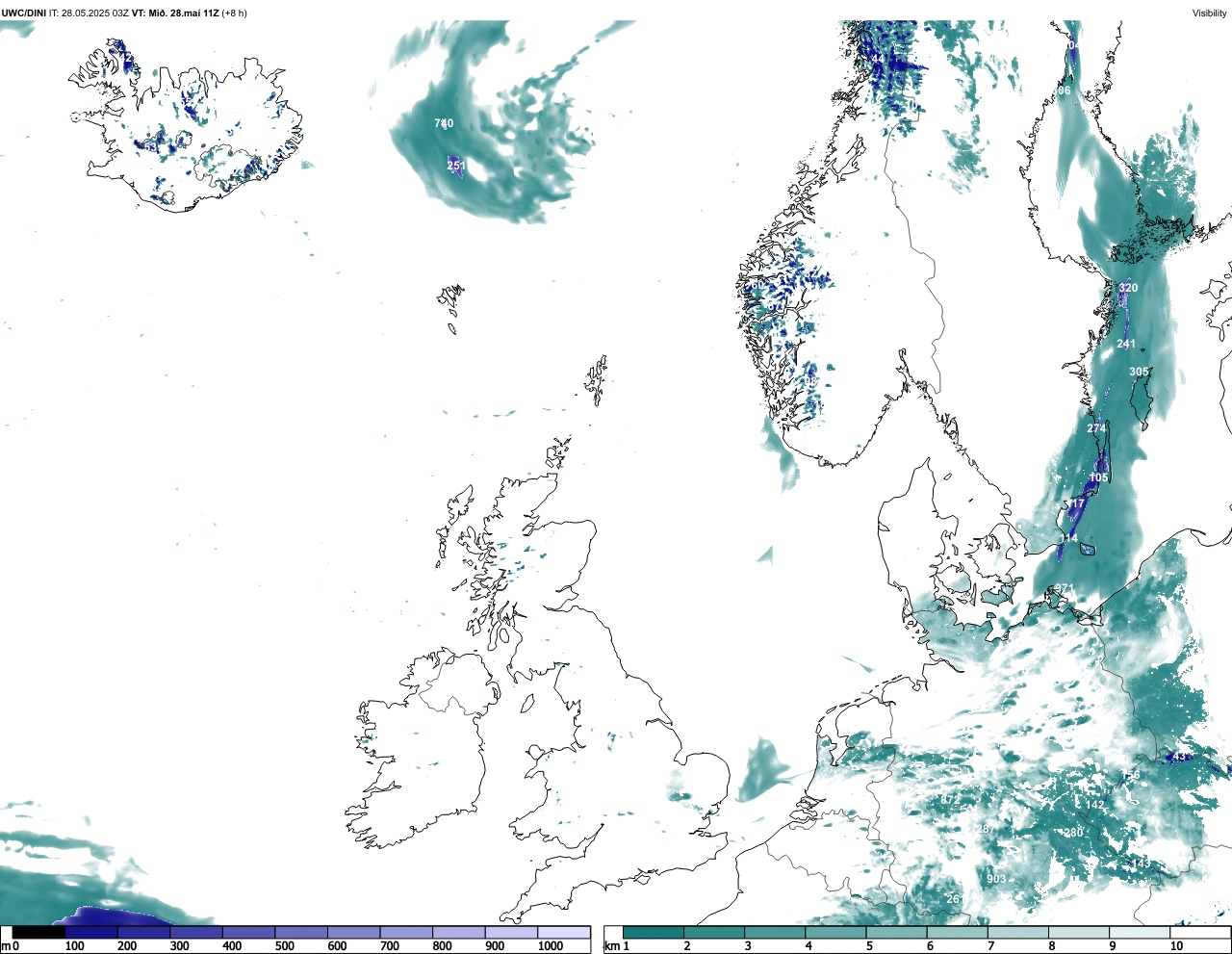The image size is (1232, 954).
Task: Click the '105' value near Öland
Action: (x=1098, y=477)
